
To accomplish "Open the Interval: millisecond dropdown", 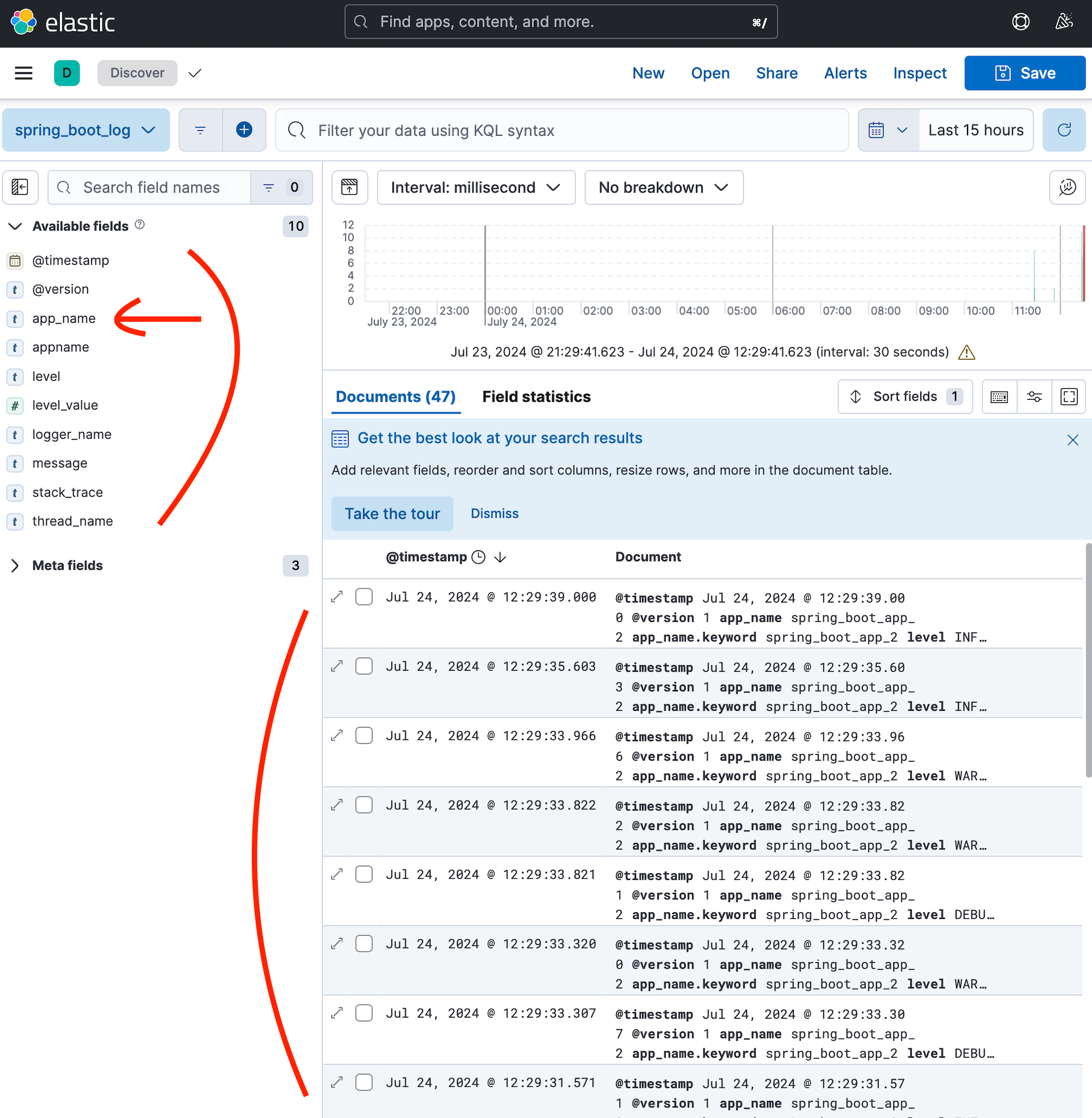I will [475, 188].
